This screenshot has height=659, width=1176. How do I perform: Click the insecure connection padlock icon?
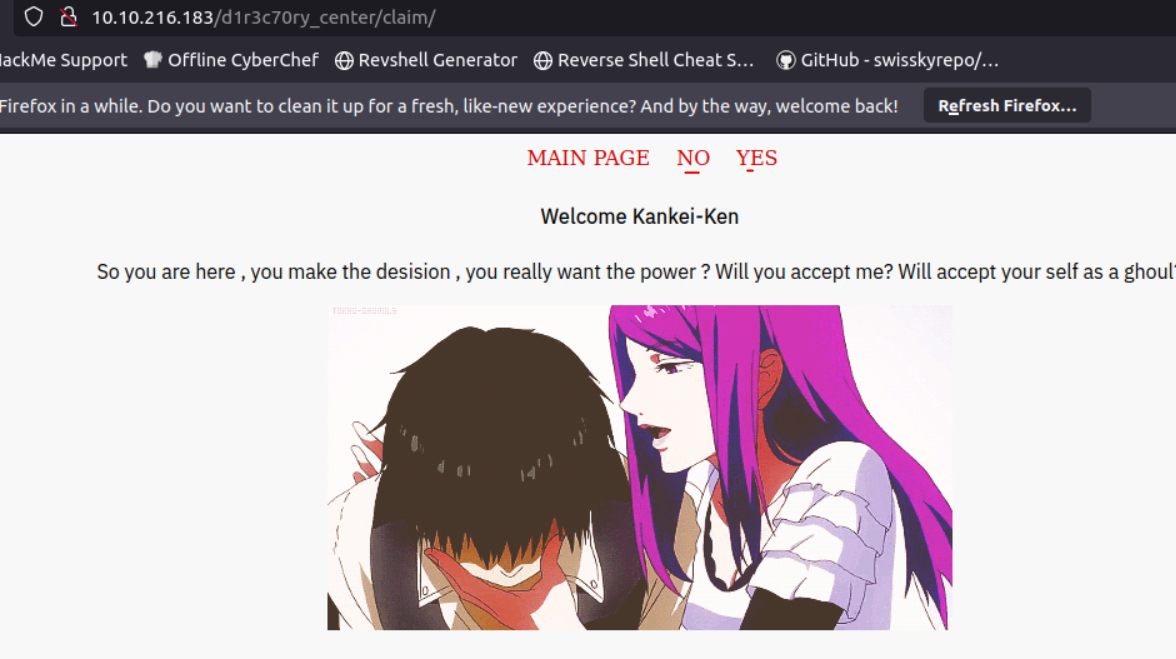click(68, 16)
